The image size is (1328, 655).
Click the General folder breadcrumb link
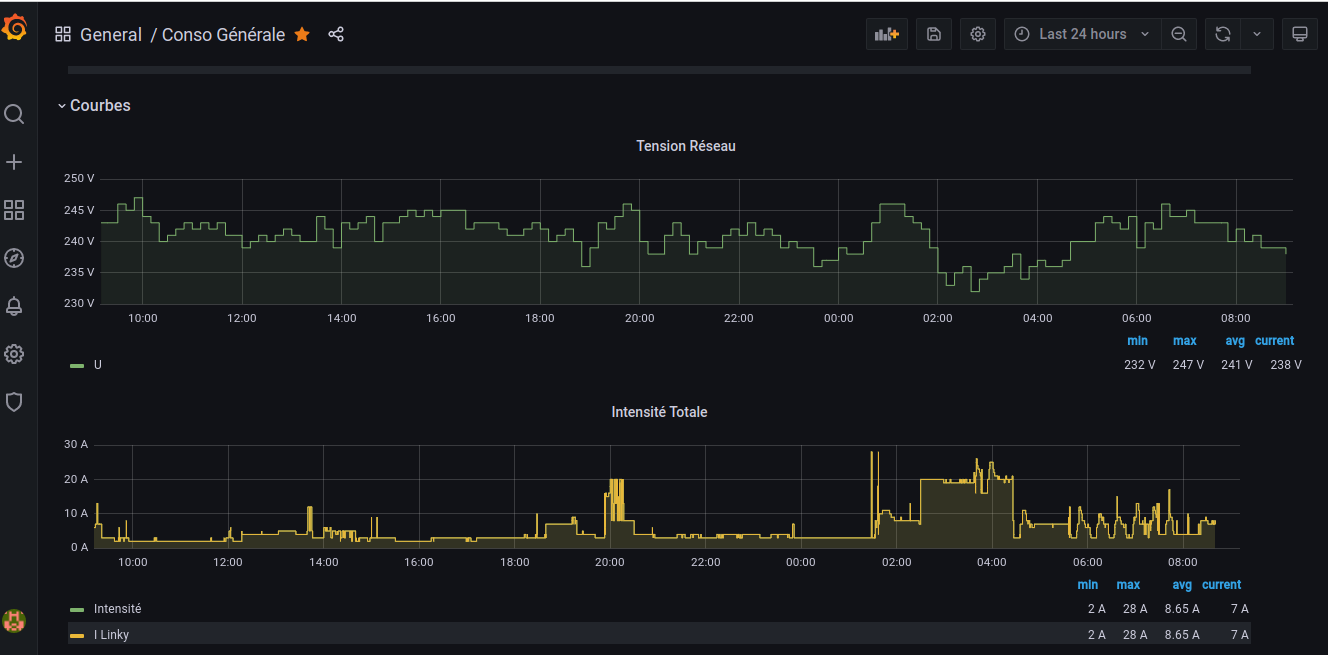pyautogui.click(x=110, y=35)
